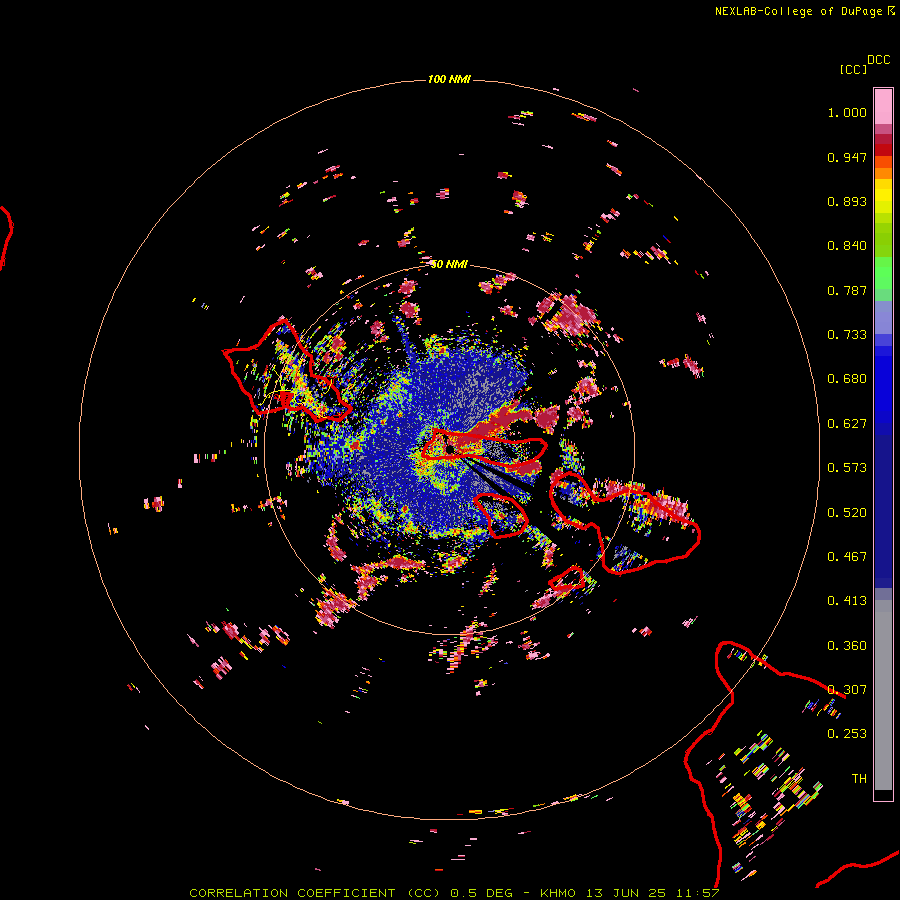Select the 0.573 legend value
The width and height of the screenshot is (900, 900).
click(x=847, y=468)
